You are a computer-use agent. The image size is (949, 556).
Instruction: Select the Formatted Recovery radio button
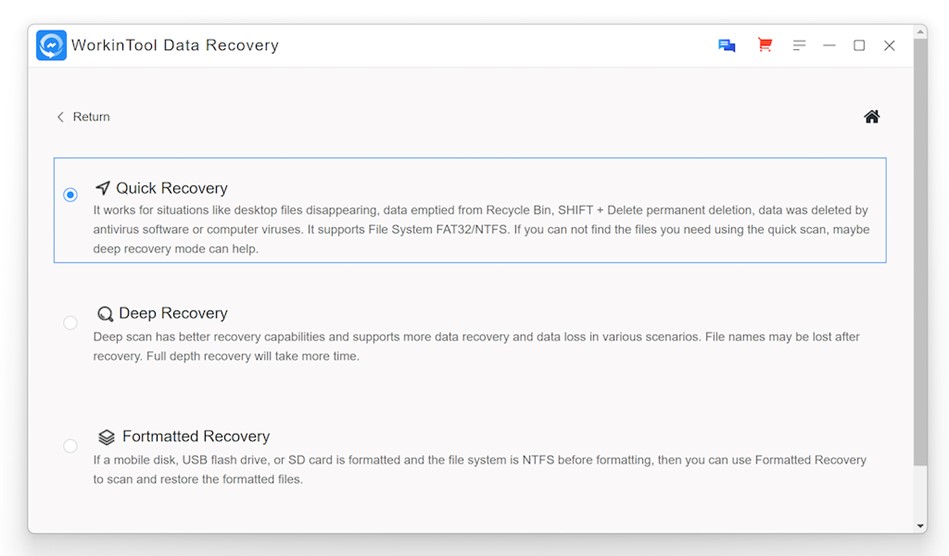70,446
